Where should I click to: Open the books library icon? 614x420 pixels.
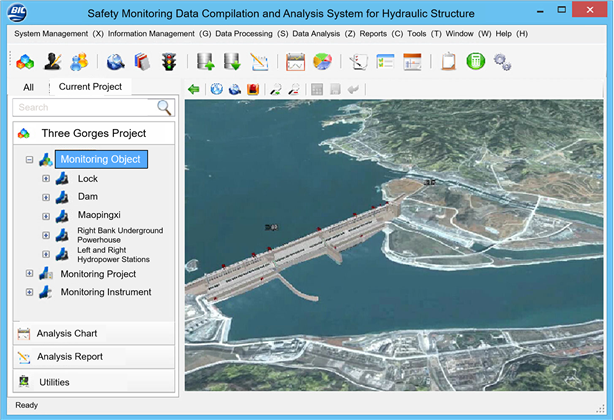pos(142,62)
